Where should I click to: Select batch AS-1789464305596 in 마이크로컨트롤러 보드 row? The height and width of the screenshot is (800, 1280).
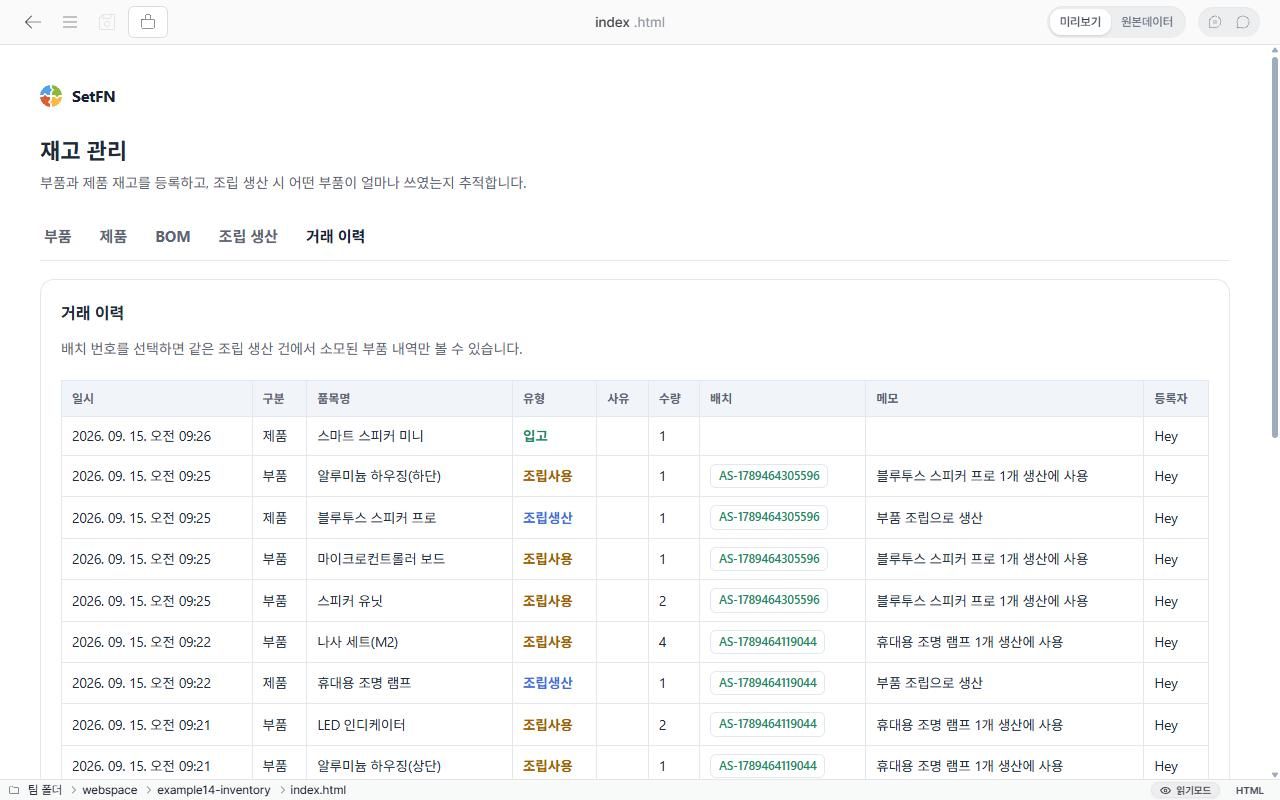click(769, 559)
